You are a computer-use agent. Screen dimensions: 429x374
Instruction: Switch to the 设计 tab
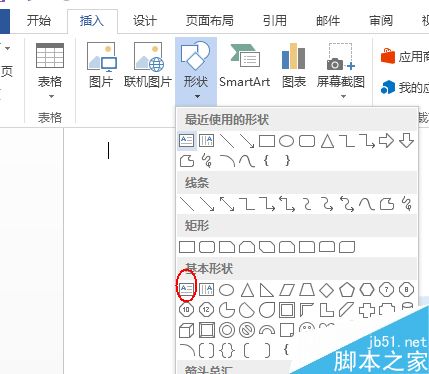145,21
